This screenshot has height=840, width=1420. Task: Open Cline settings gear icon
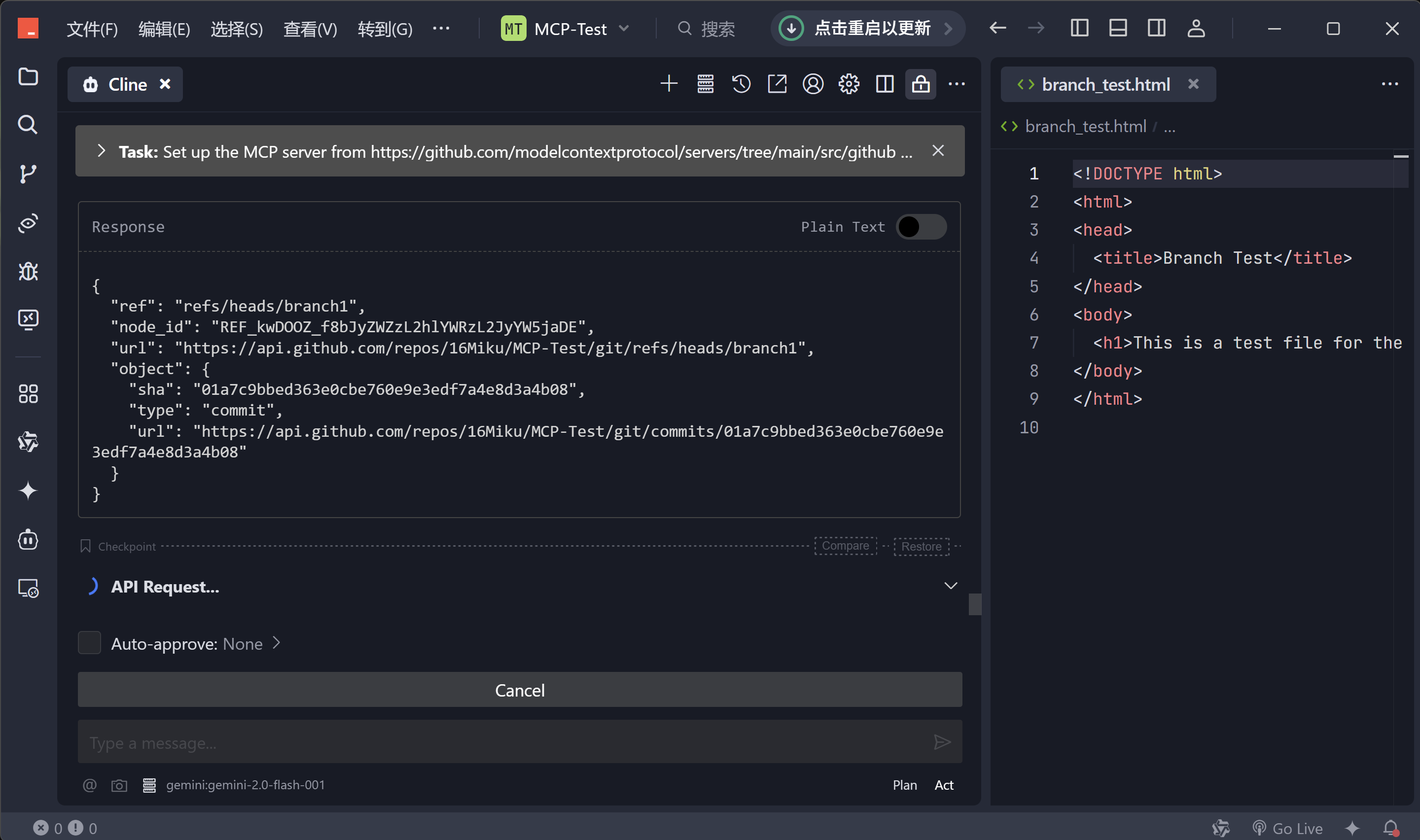(849, 84)
